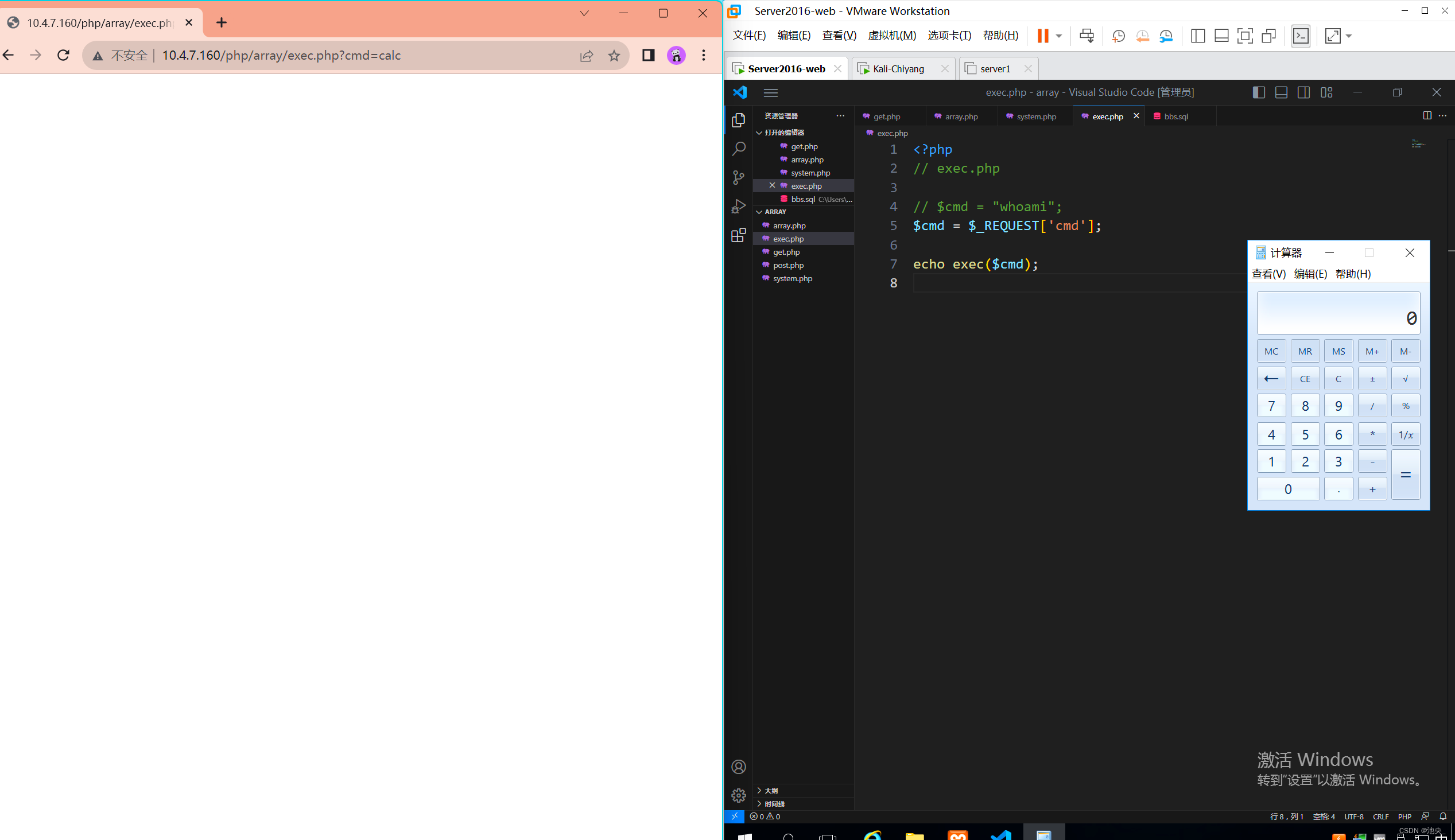Open post.php in the explorer tree
Screen dimensions: 1455x840
(788, 266)
